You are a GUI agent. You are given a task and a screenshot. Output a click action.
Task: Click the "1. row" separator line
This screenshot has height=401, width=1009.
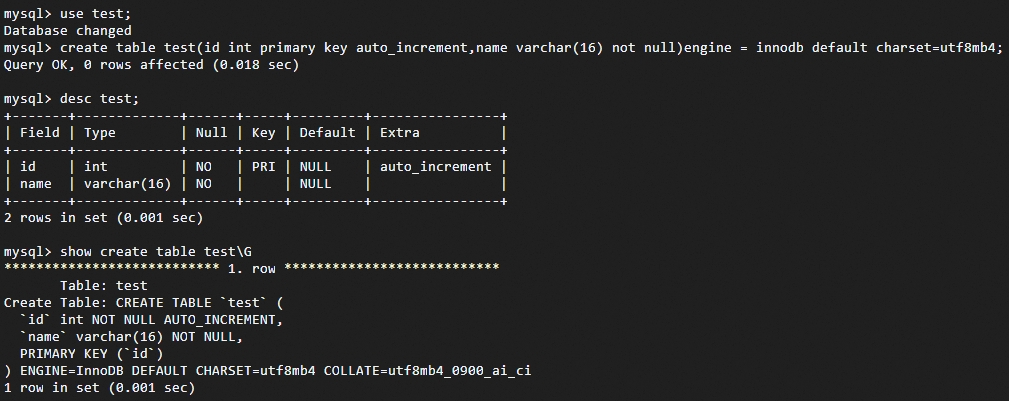click(251, 268)
